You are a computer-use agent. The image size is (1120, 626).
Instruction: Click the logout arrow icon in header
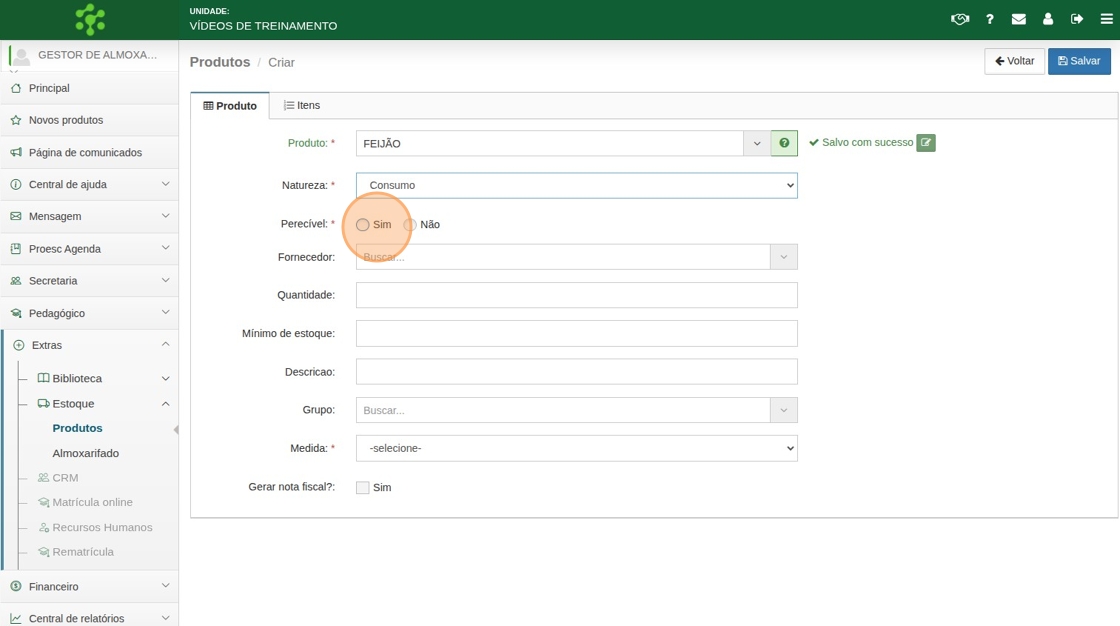click(1077, 19)
